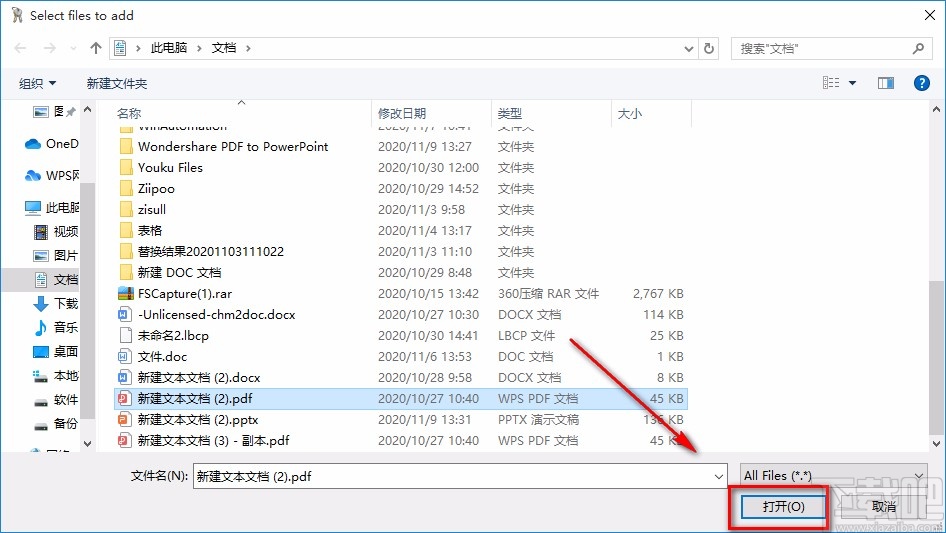The image size is (946, 533).
Task: Click the navigation pane scroll-up arrow
Action: point(87,109)
